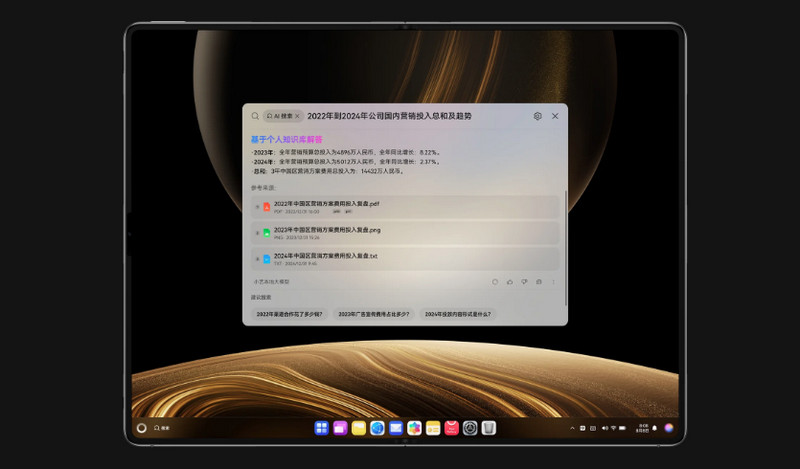Launch the browser globe icon in the dock

click(x=377, y=428)
